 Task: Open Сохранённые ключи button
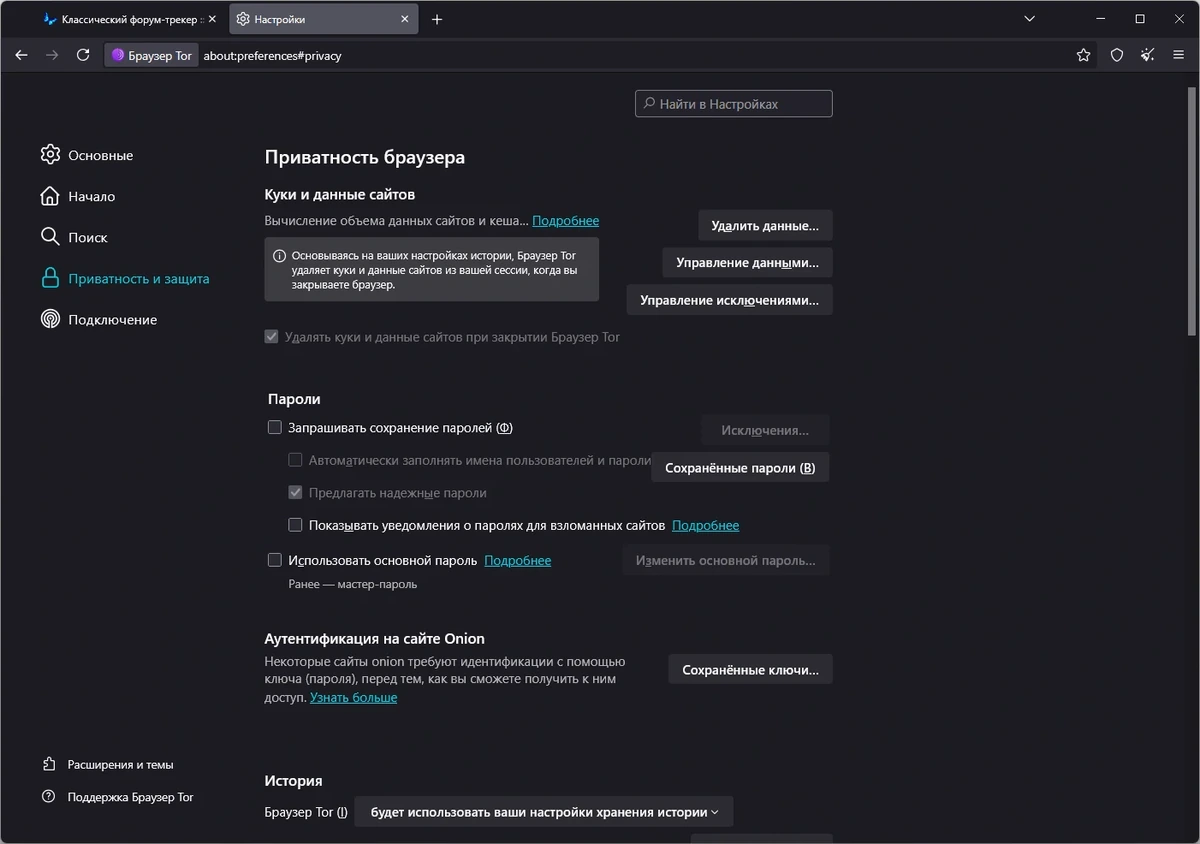click(750, 670)
